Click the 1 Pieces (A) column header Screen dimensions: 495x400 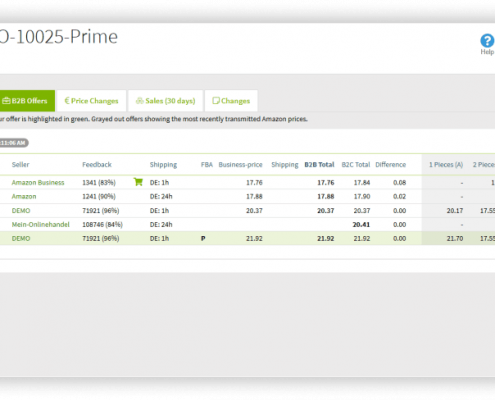[x=446, y=165]
